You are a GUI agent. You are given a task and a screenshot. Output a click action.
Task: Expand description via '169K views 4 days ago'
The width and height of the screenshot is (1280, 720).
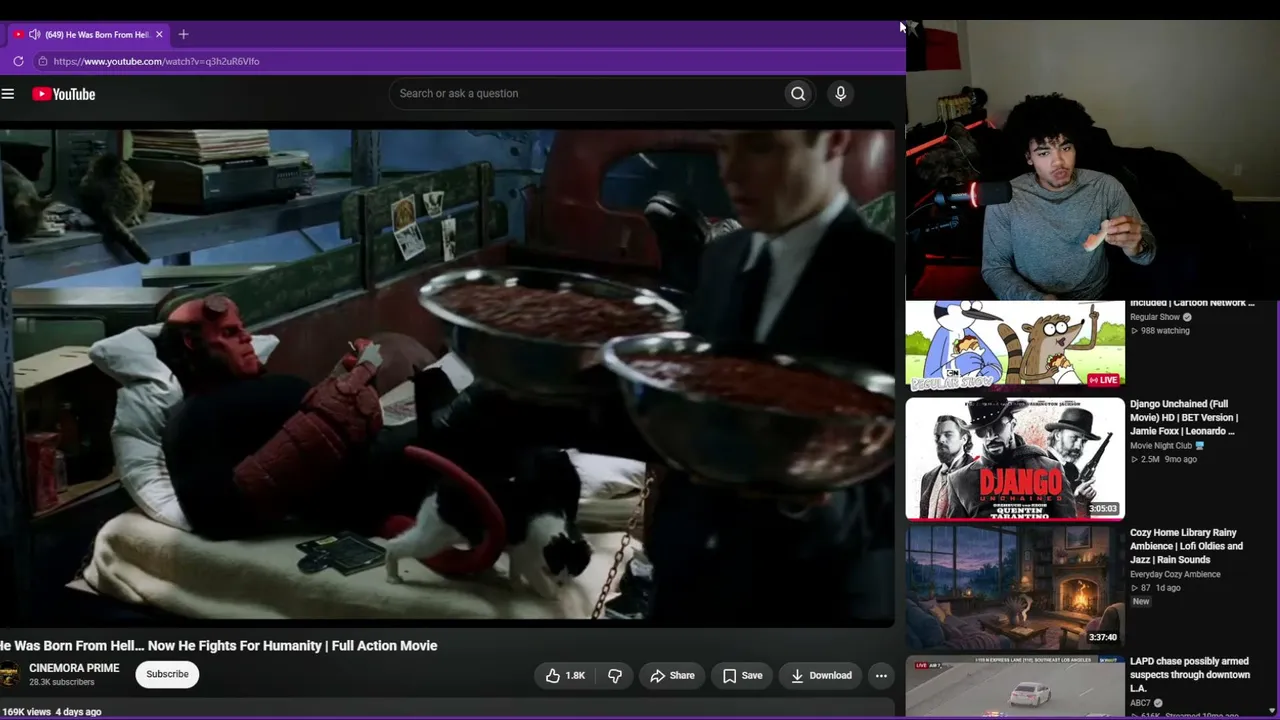[x=52, y=712]
